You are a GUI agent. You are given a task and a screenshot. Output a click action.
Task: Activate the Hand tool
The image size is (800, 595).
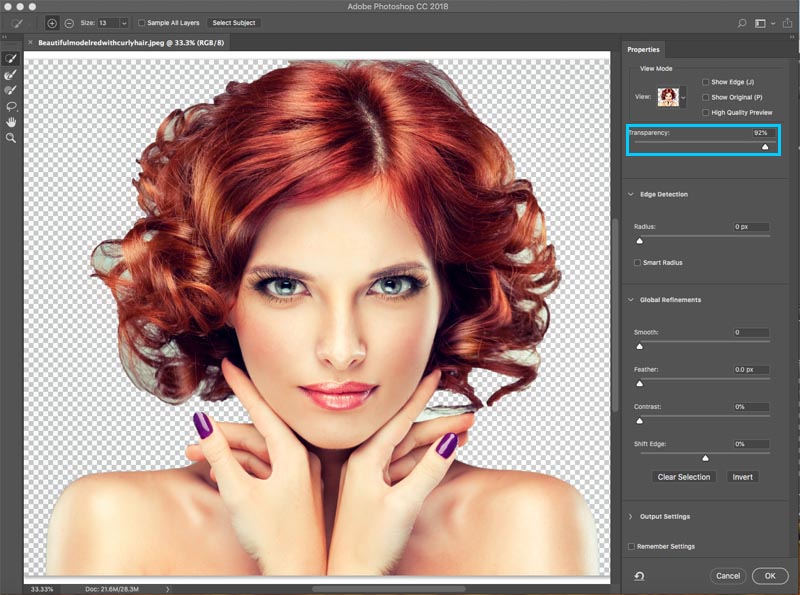click(11, 121)
